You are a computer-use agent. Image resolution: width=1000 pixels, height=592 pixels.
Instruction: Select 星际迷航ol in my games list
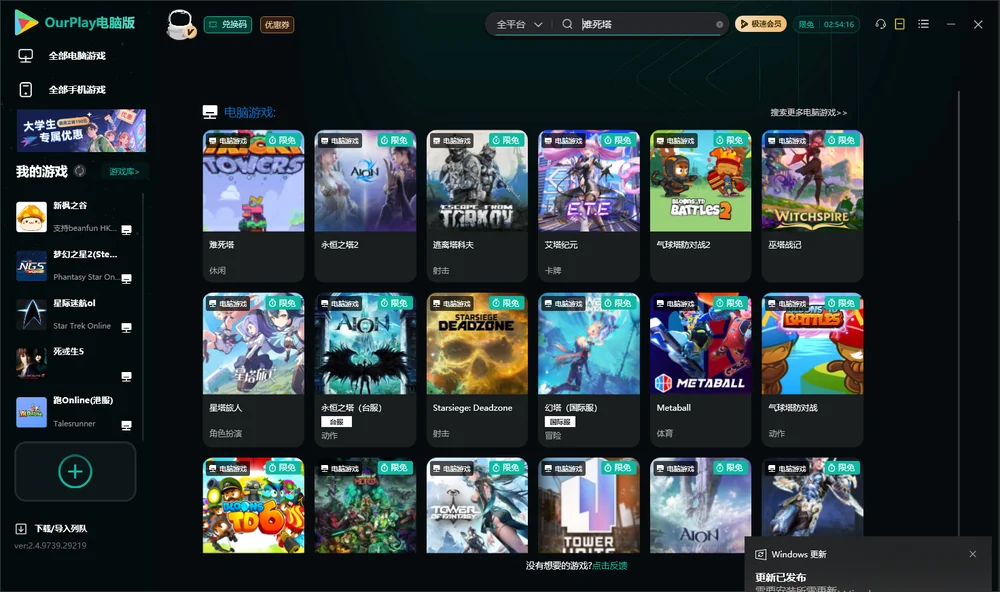[x=74, y=314]
